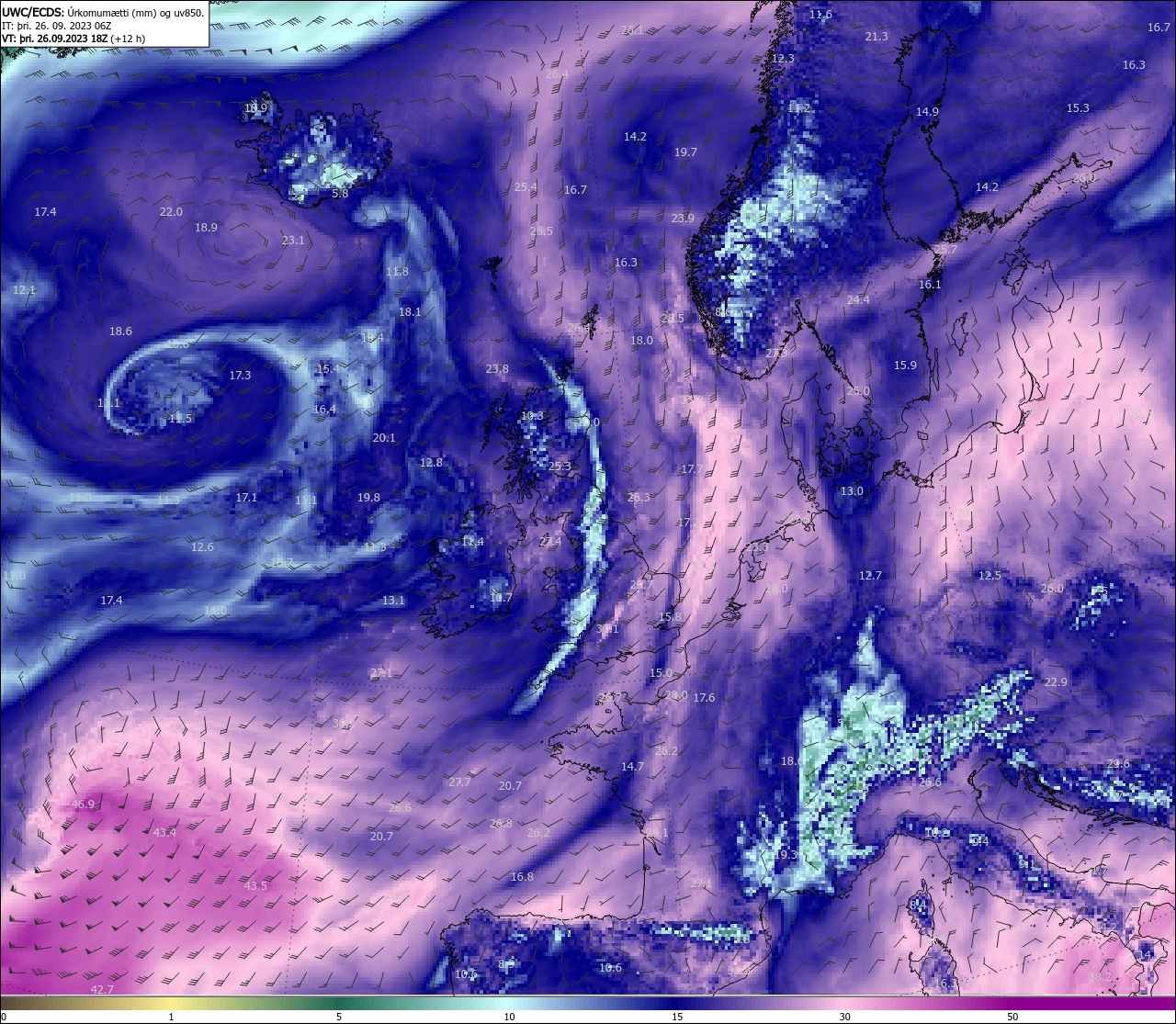Click the '17.6' value on the map
The height and width of the screenshot is (1024, 1176).
(x=704, y=698)
